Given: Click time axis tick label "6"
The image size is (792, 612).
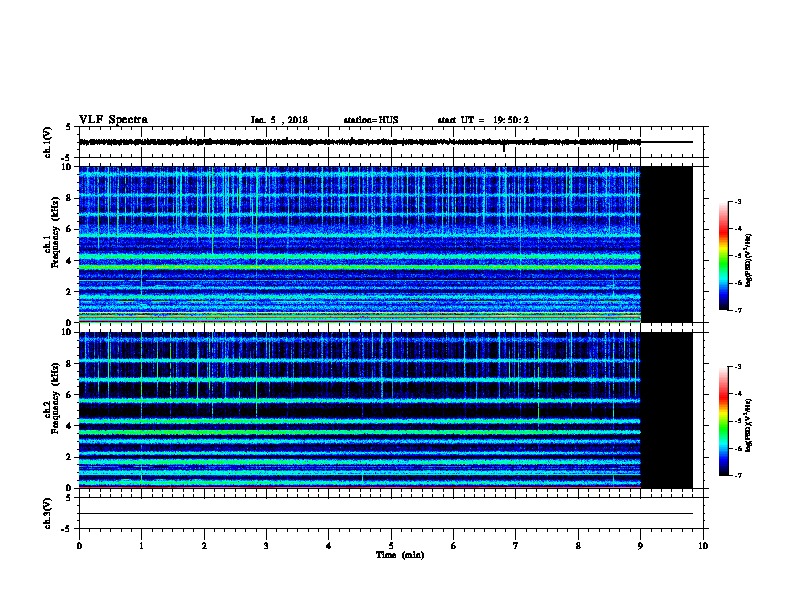Looking at the screenshot, I should pyautogui.click(x=453, y=545).
